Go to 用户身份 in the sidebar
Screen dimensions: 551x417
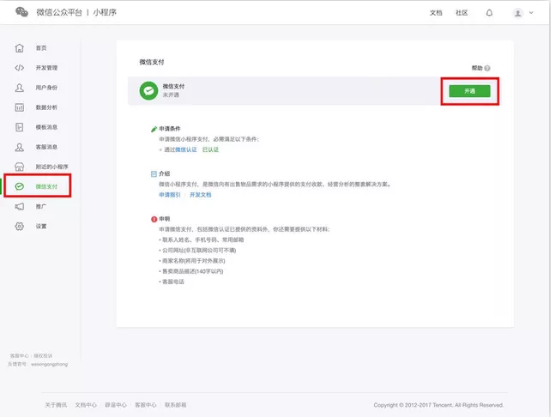[x=46, y=87]
